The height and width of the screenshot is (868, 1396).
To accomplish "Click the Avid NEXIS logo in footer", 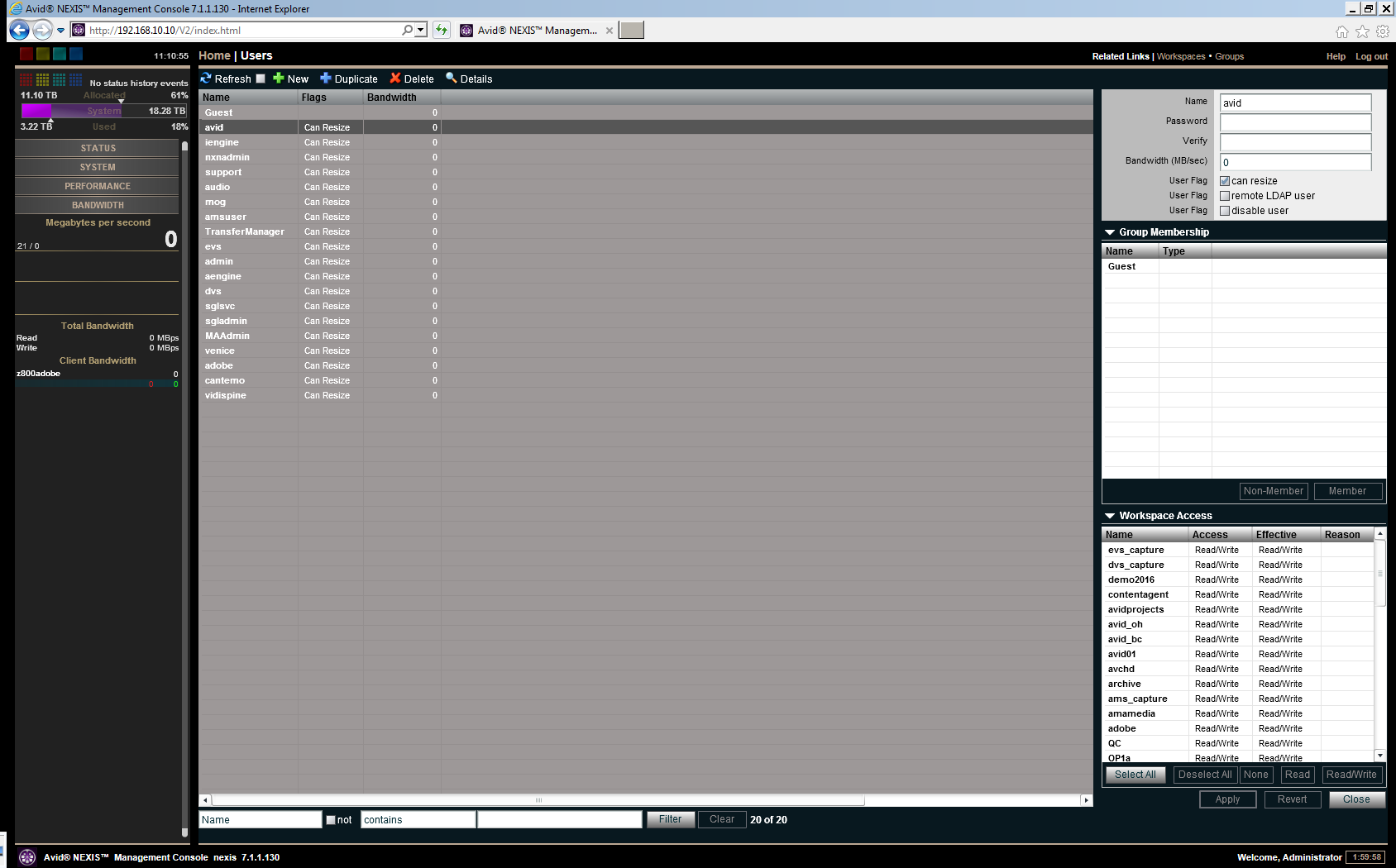I will click(27, 857).
